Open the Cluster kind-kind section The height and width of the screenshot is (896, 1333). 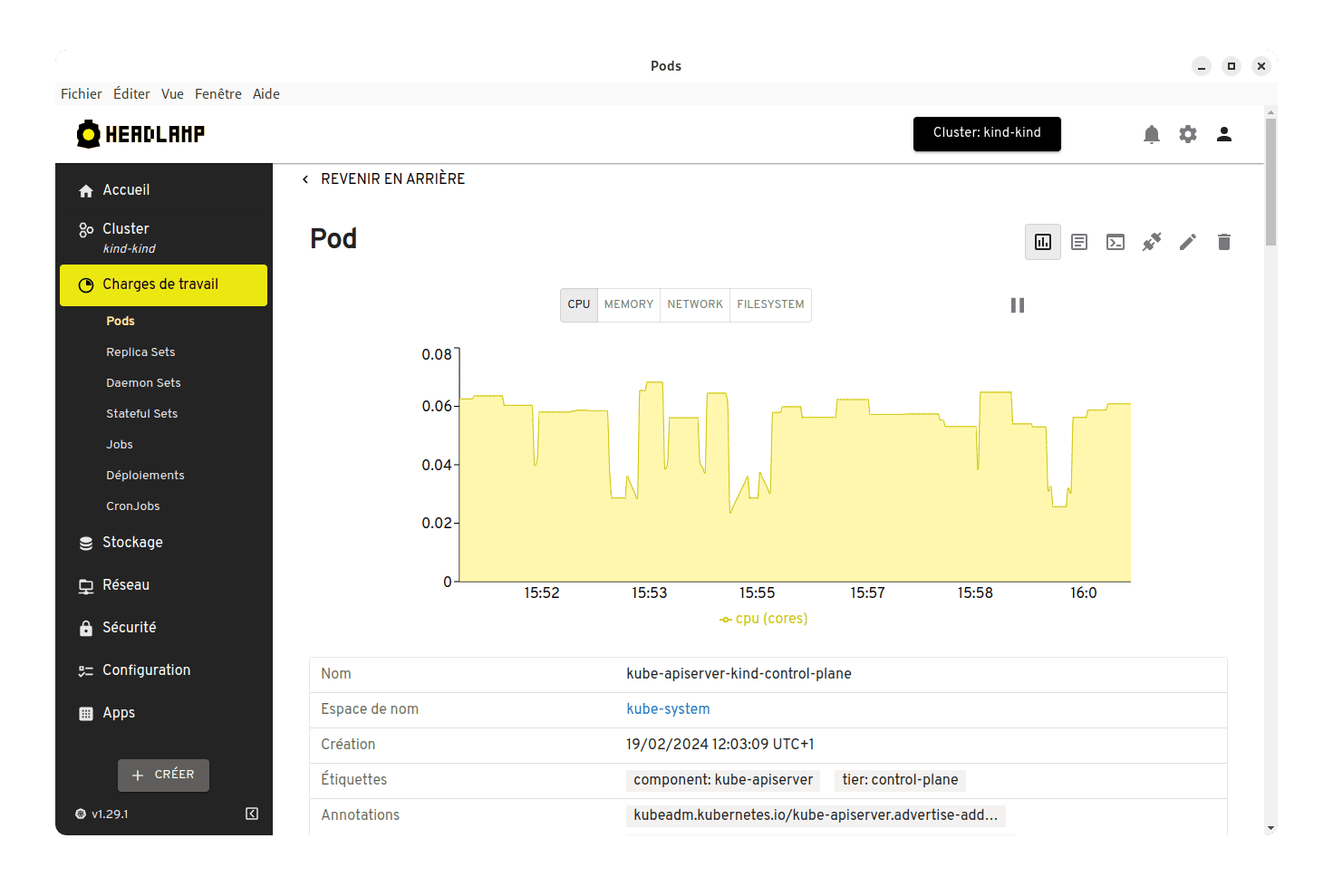[163, 237]
